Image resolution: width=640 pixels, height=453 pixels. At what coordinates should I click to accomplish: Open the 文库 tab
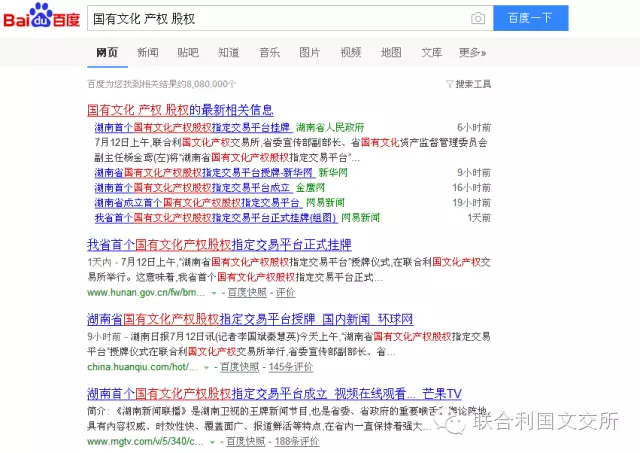[x=432, y=52]
